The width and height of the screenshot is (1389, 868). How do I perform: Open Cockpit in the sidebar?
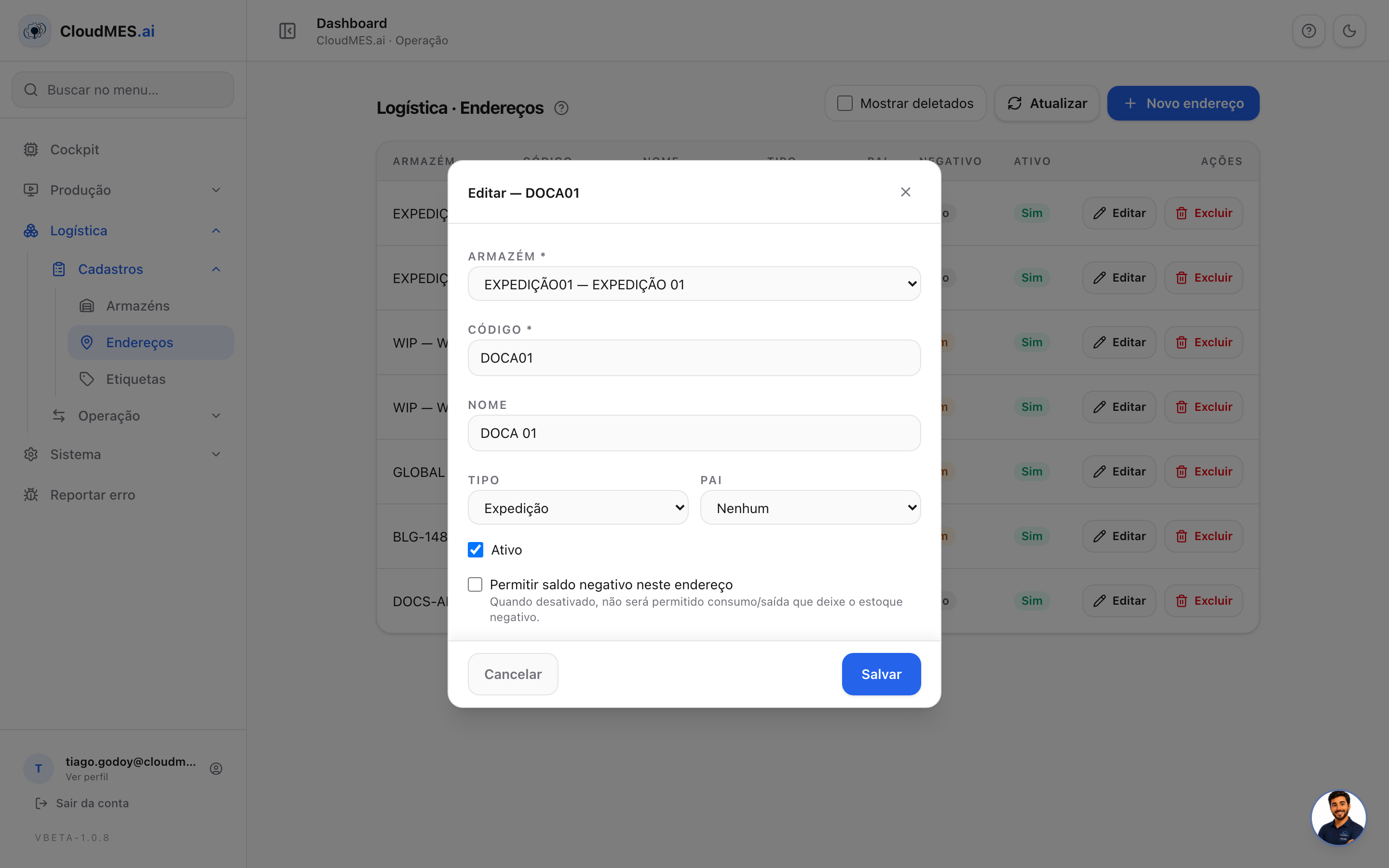(123, 149)
